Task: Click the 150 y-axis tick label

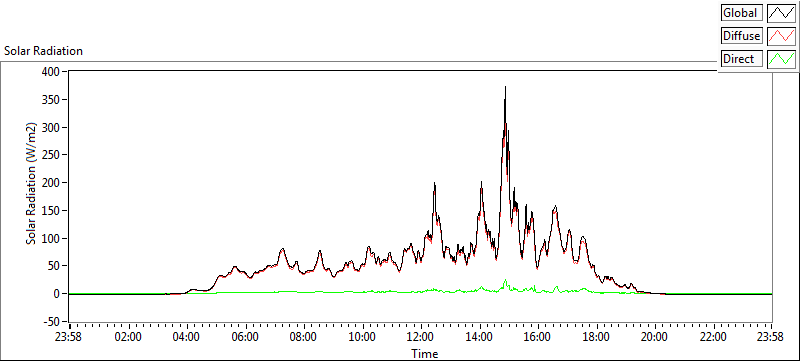Action: tap(51, 211)
